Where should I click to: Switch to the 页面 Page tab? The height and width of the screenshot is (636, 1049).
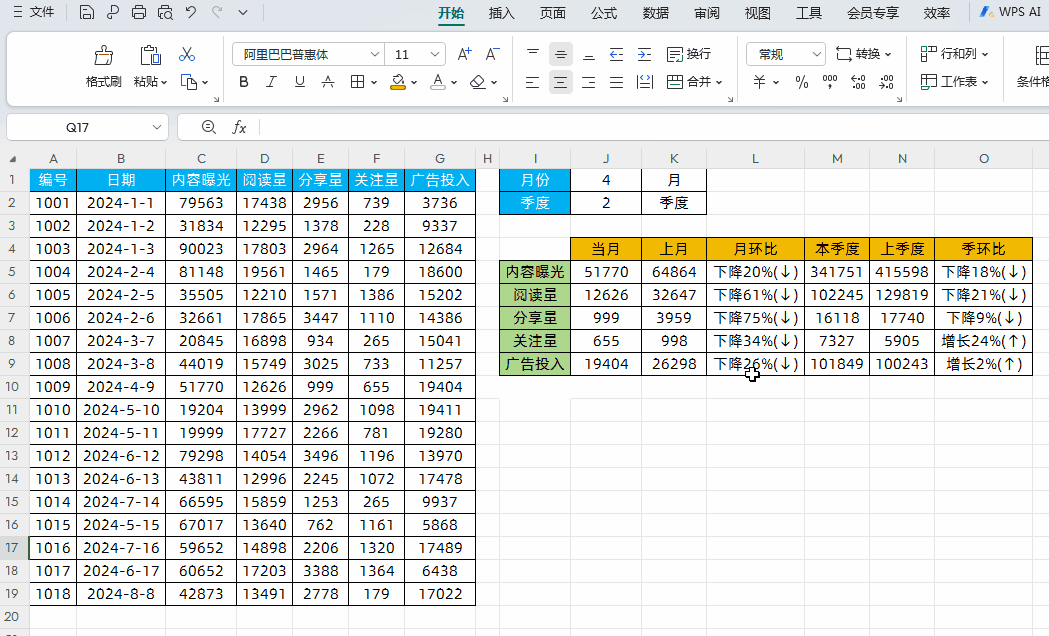553,13
